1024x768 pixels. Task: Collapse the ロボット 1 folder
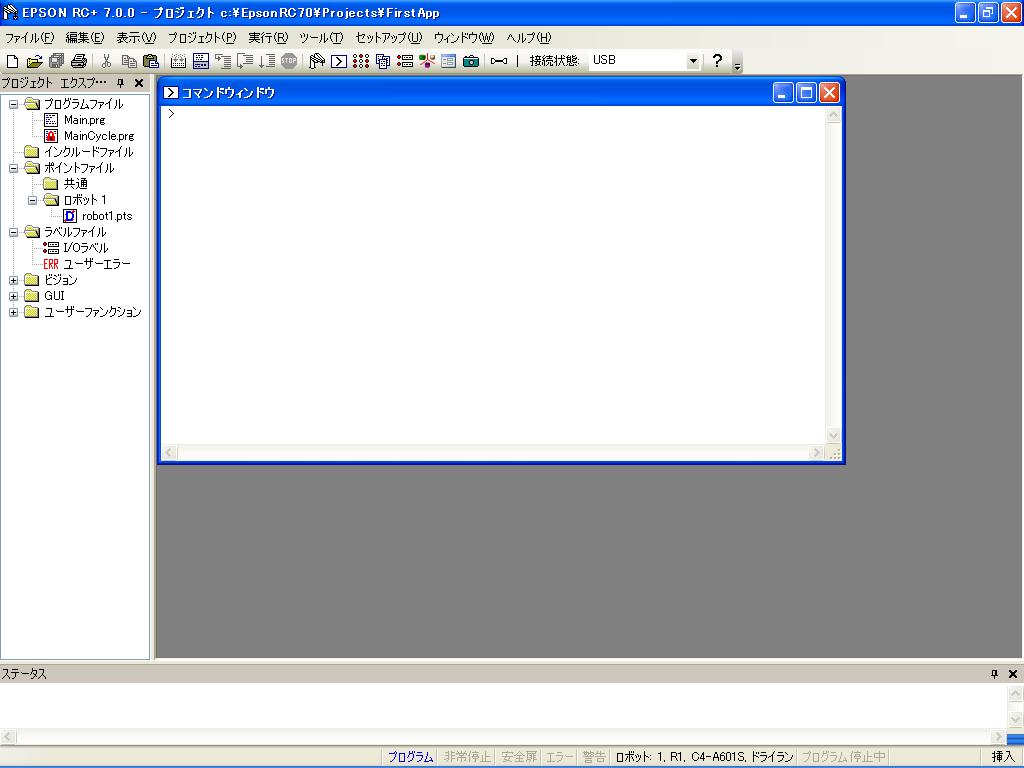[32, 200]
